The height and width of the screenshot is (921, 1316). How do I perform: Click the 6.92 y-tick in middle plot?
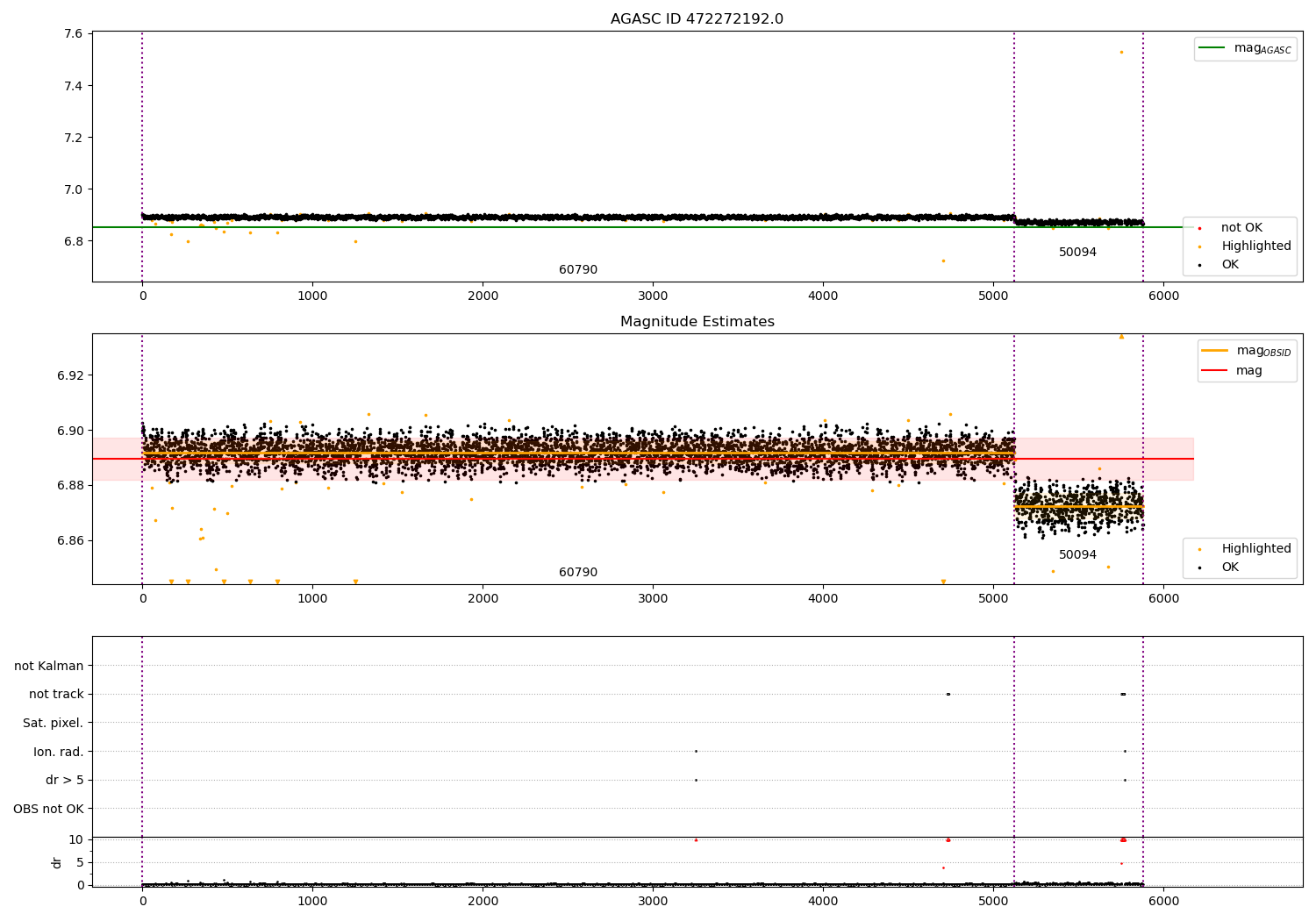coord(70,375)
